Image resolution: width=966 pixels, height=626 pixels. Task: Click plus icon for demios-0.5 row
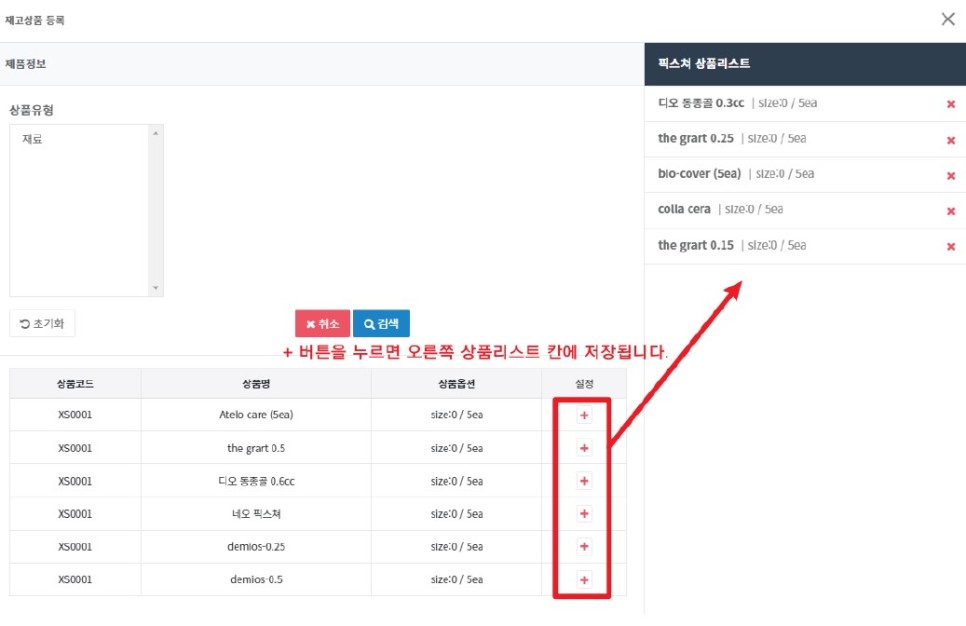point(584,580)
